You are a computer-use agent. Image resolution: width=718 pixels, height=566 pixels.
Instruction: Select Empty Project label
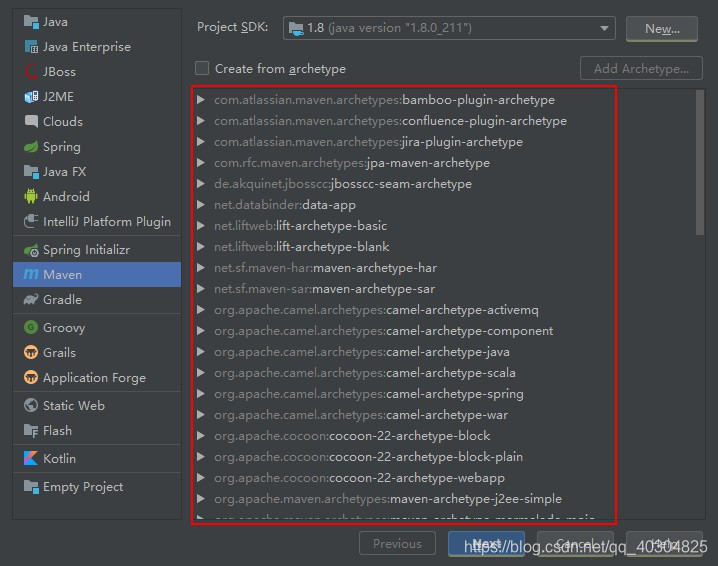pos(83,487)
